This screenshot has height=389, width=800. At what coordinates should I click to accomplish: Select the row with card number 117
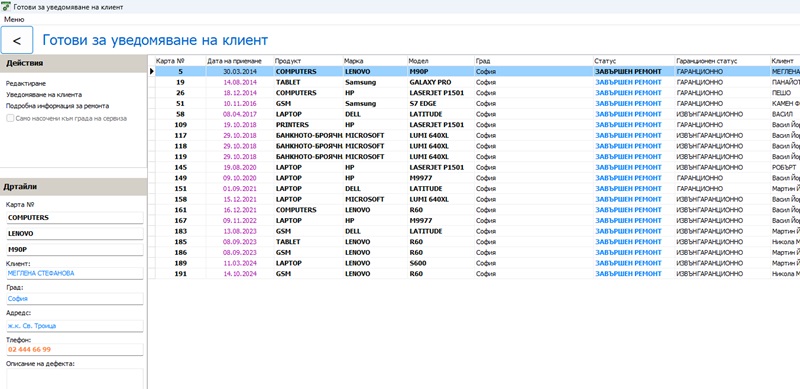point(474,135)
